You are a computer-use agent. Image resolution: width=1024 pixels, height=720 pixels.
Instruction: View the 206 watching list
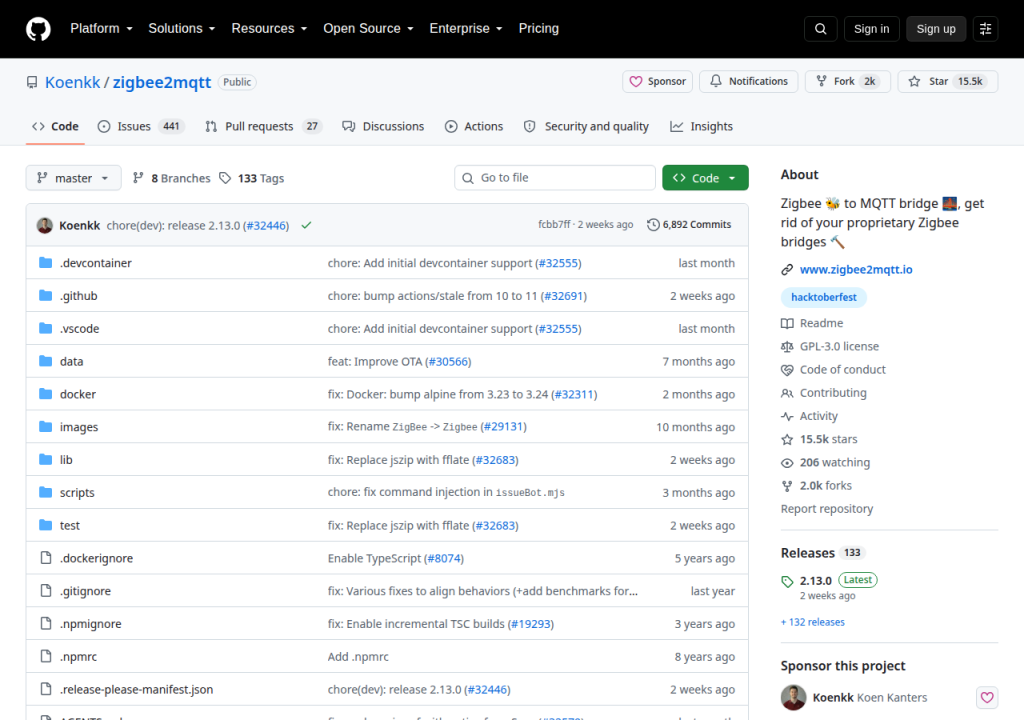pos(825,463)
